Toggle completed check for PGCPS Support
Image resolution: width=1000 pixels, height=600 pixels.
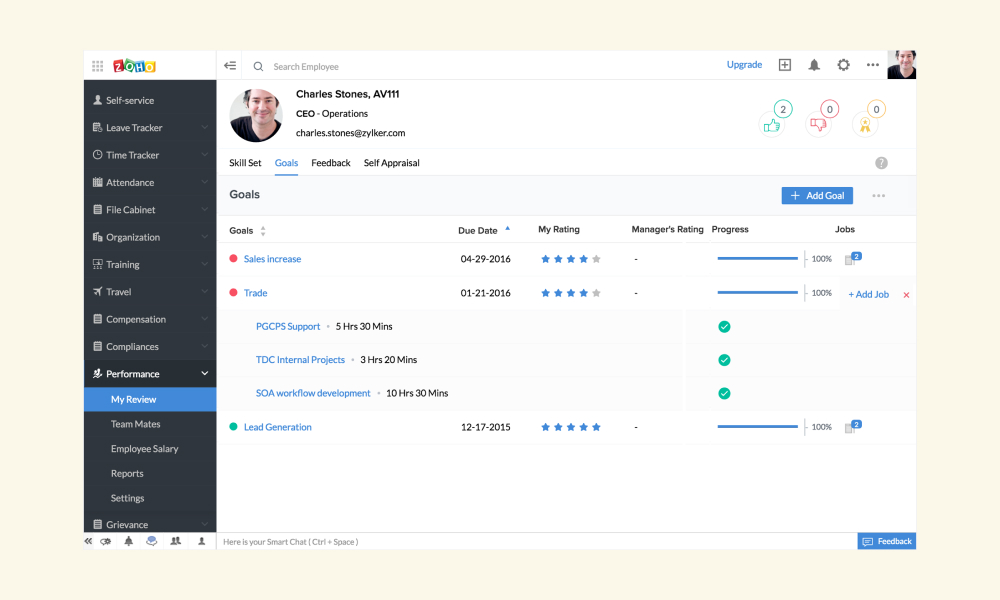click(x=724, y=326)
